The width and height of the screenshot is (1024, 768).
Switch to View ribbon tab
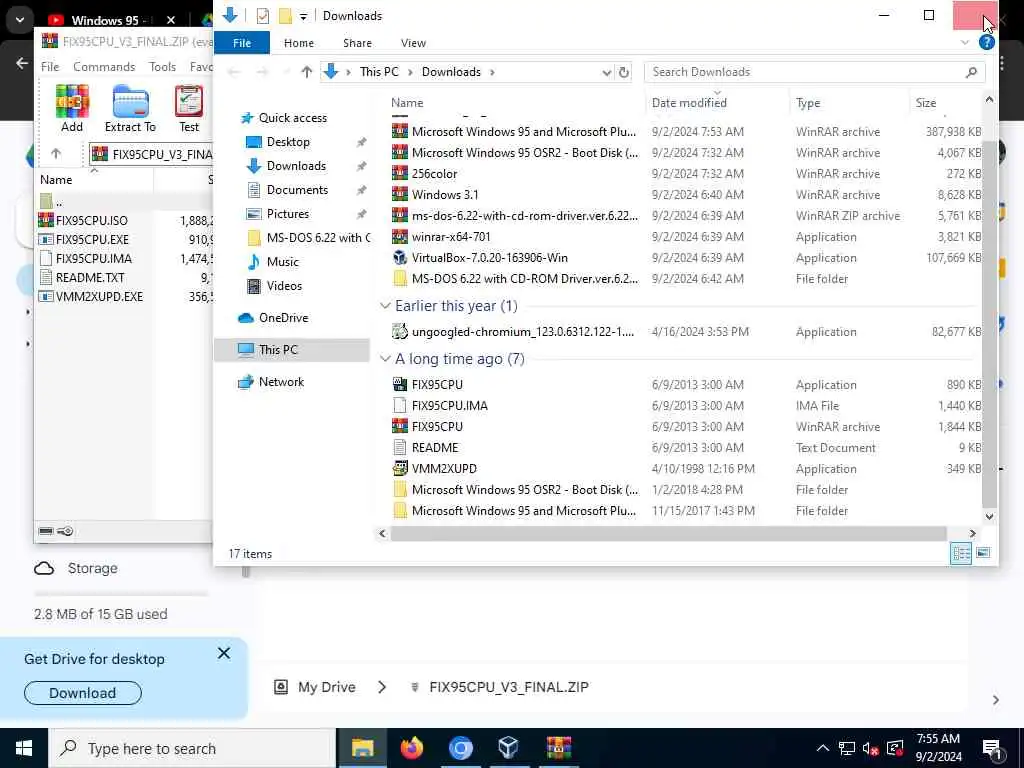coord(413,43)
